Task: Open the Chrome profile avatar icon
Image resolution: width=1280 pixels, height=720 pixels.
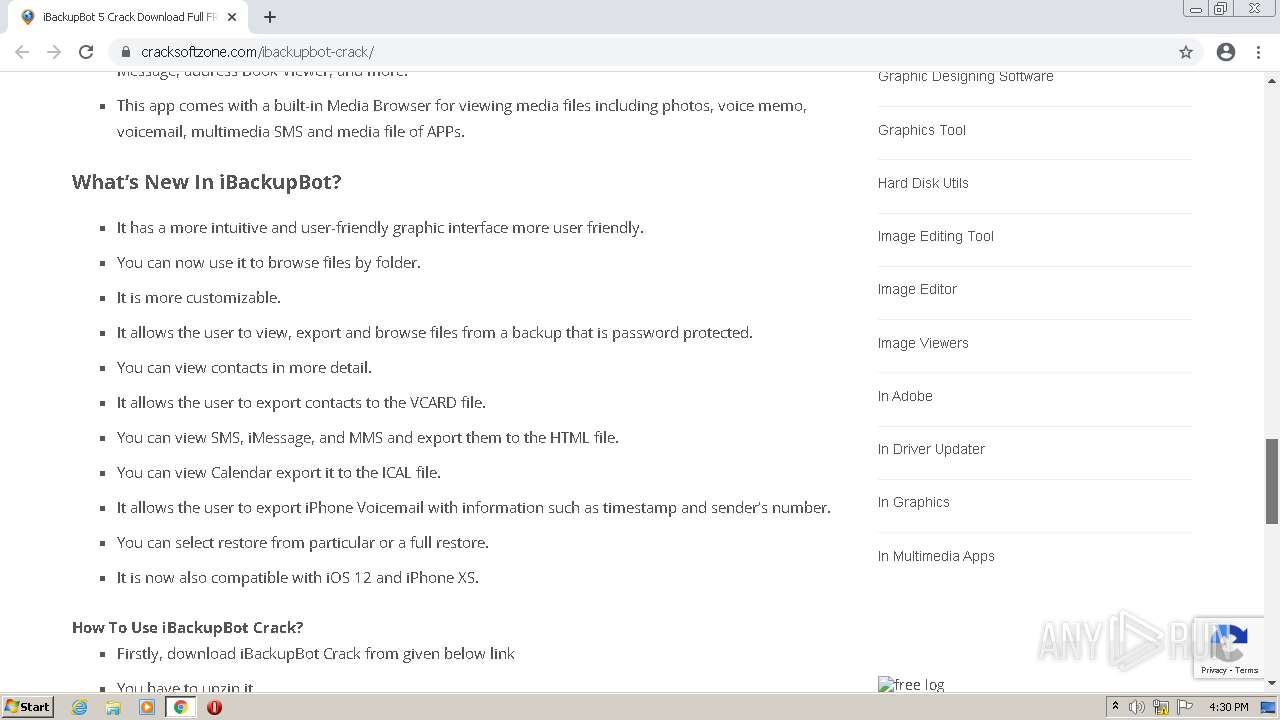Action: [x=1226, y=52]
